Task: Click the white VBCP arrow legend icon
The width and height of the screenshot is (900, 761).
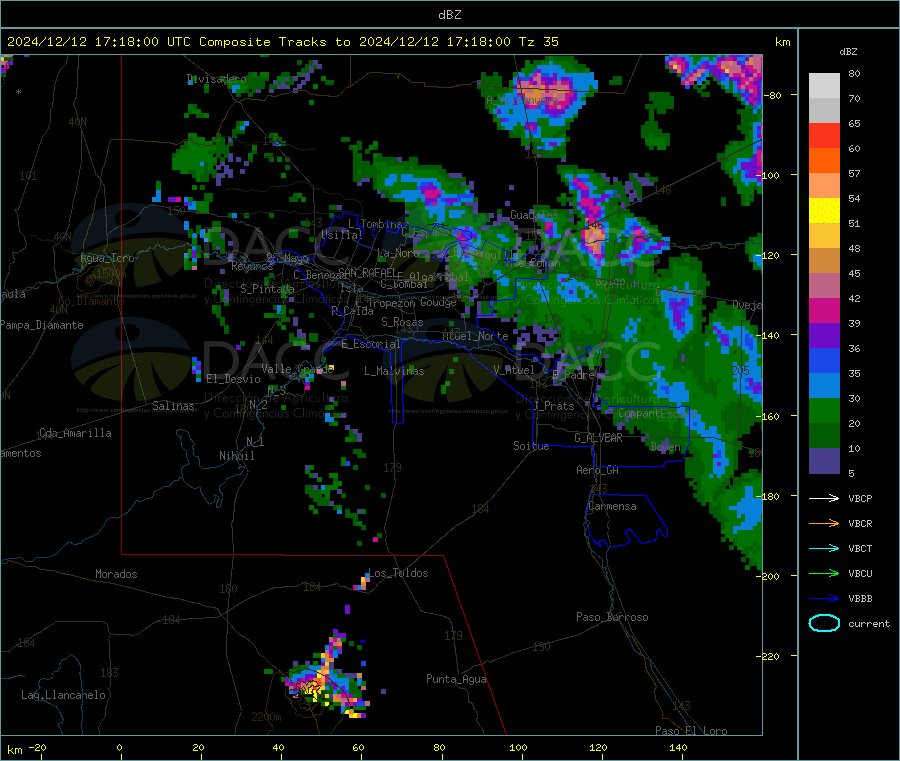Action: click(x=824, y=498)
